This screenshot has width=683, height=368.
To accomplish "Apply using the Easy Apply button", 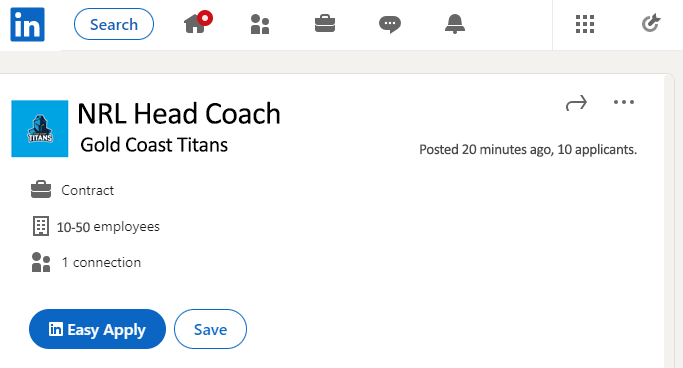I will [97, 329].
